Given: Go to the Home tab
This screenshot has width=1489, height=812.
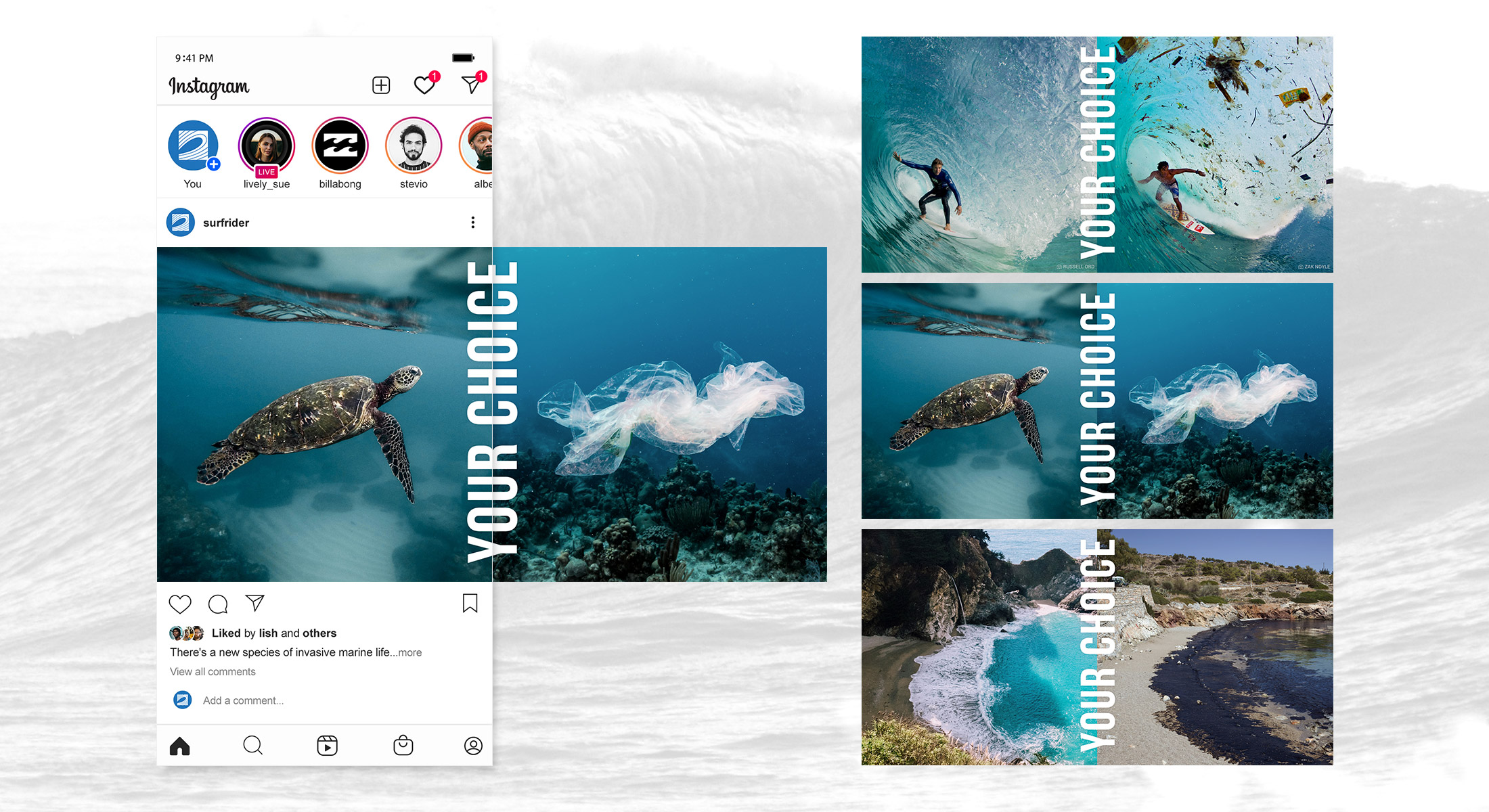Looking at the screenshot, I should [180, 746].
